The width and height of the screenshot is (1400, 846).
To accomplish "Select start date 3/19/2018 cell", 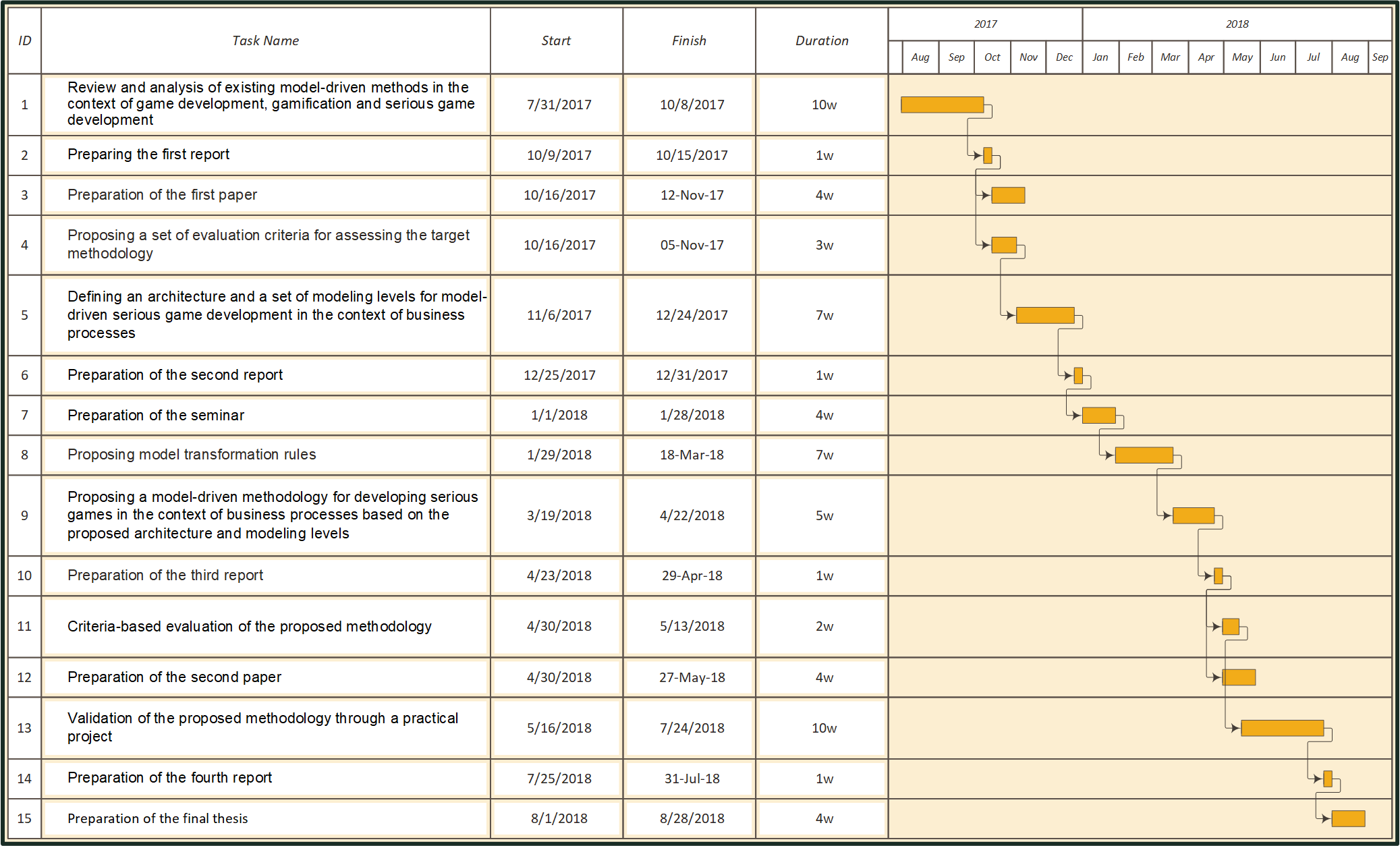I will click(x=559, y=515).
